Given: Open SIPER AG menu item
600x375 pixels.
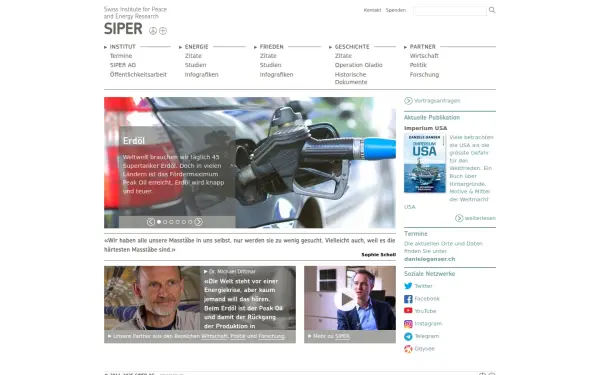Looking at the screenshot, I should (x=123, y=65).
